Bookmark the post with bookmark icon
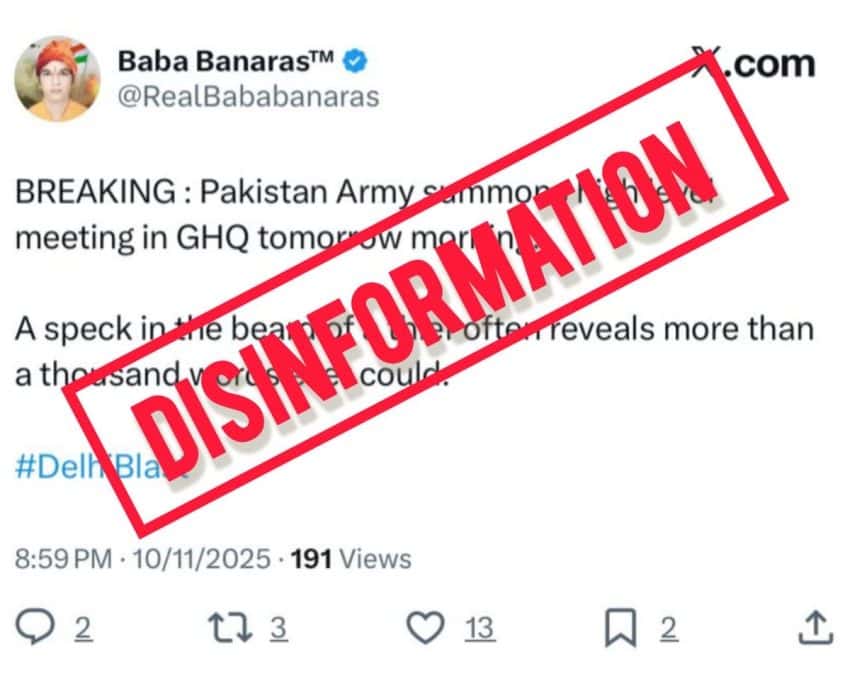This screenshot has height=683, width=850. click(x=620, y=628)
